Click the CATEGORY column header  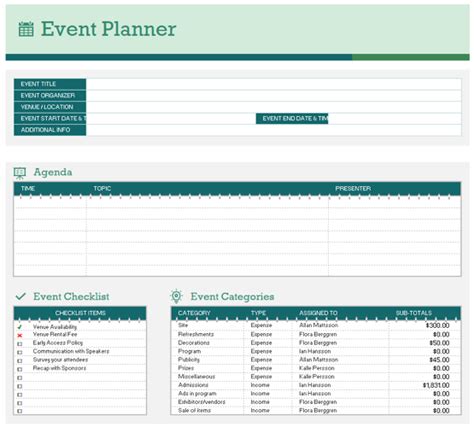194,313
